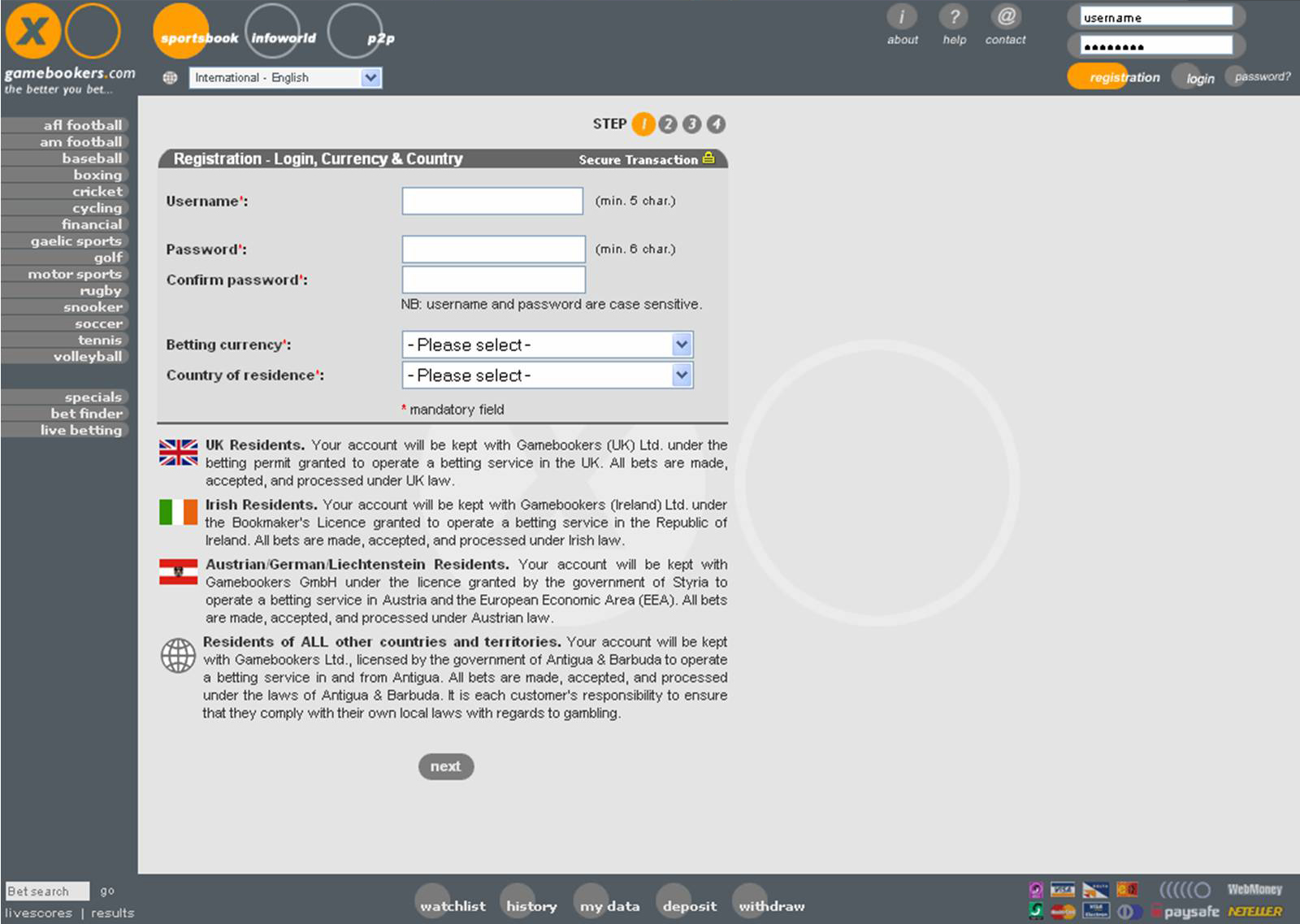Click the Diners Club payment icon
The width and height of the screenshot is (1300, 924).
click(1129, 911)
